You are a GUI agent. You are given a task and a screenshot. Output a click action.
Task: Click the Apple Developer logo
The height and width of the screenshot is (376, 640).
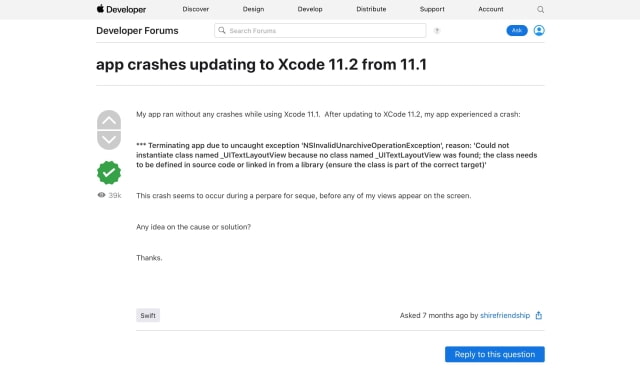coord(121,9)
